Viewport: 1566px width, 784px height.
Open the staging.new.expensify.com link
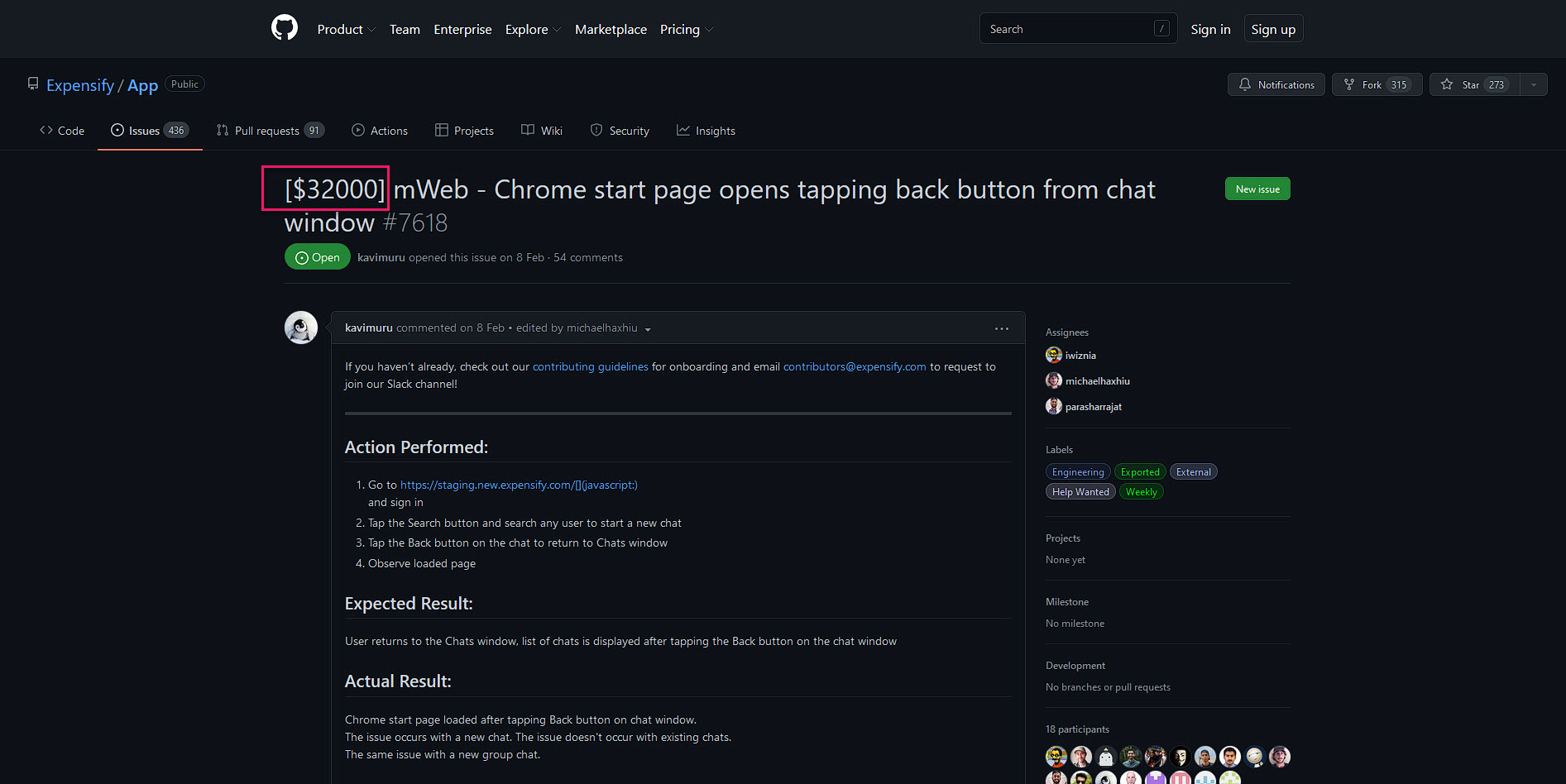point(519,485)
